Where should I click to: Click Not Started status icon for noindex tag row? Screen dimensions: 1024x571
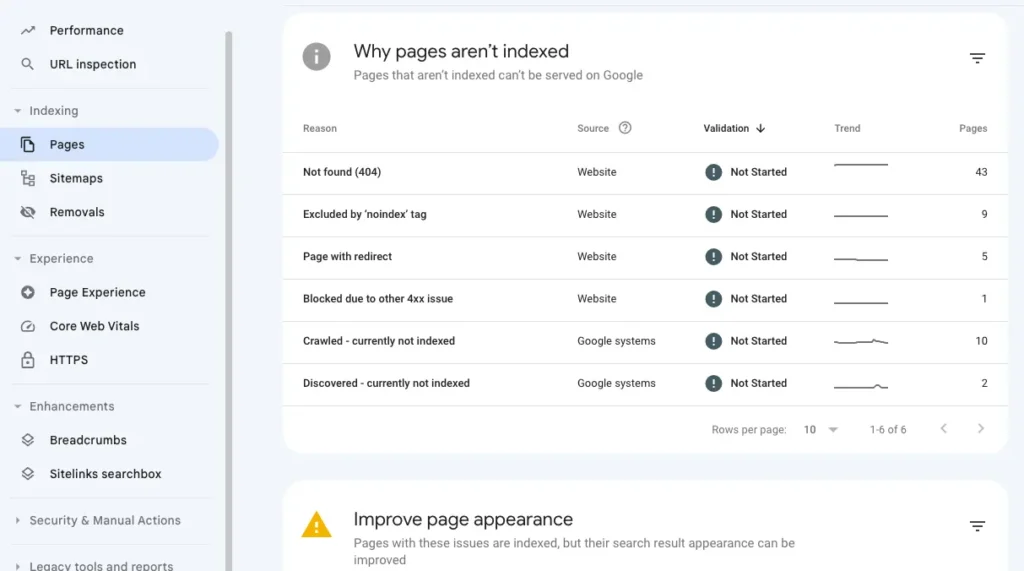click(x=713, y=214)
